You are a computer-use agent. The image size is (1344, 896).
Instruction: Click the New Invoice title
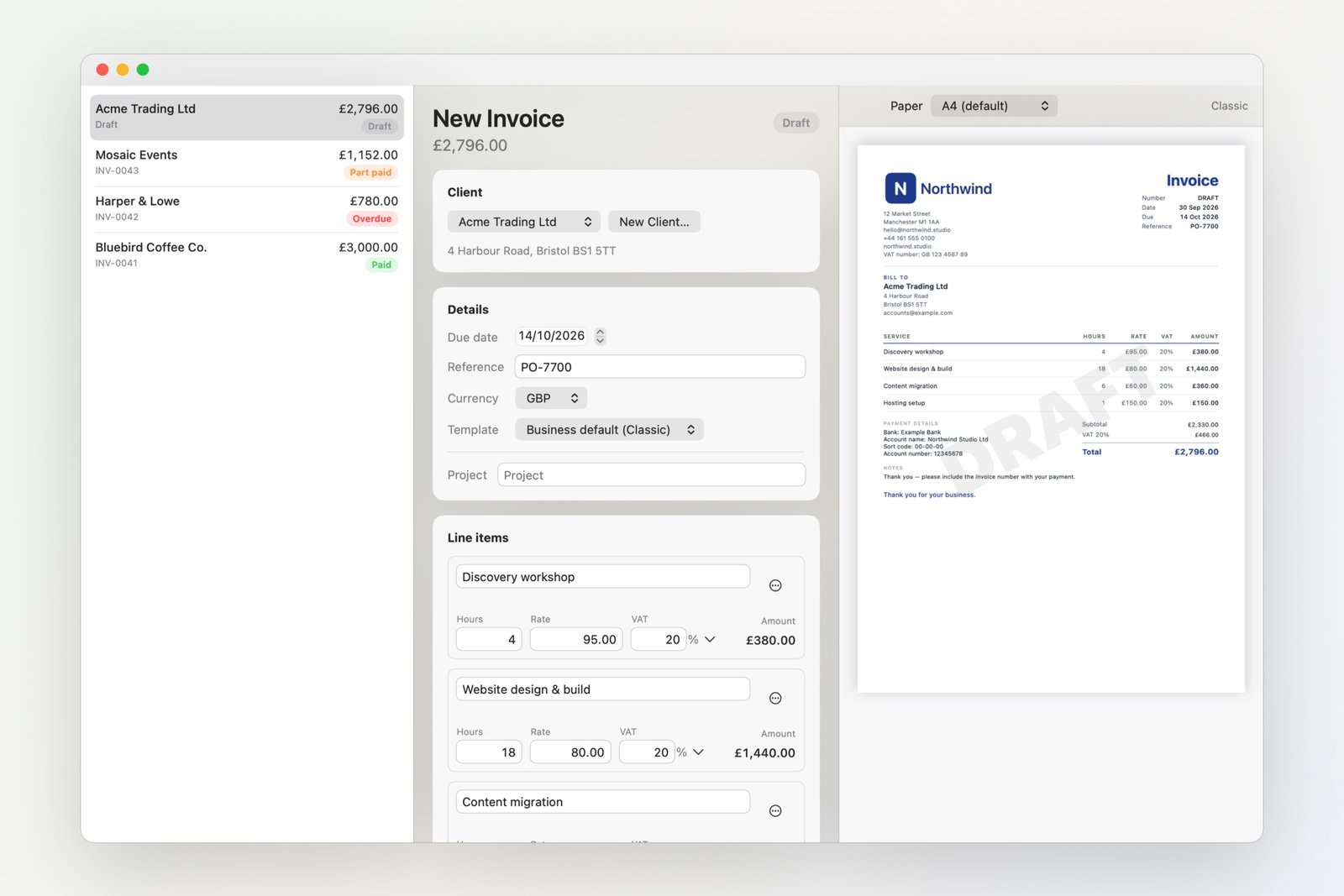pyautogui.click(x=499, y=118)
